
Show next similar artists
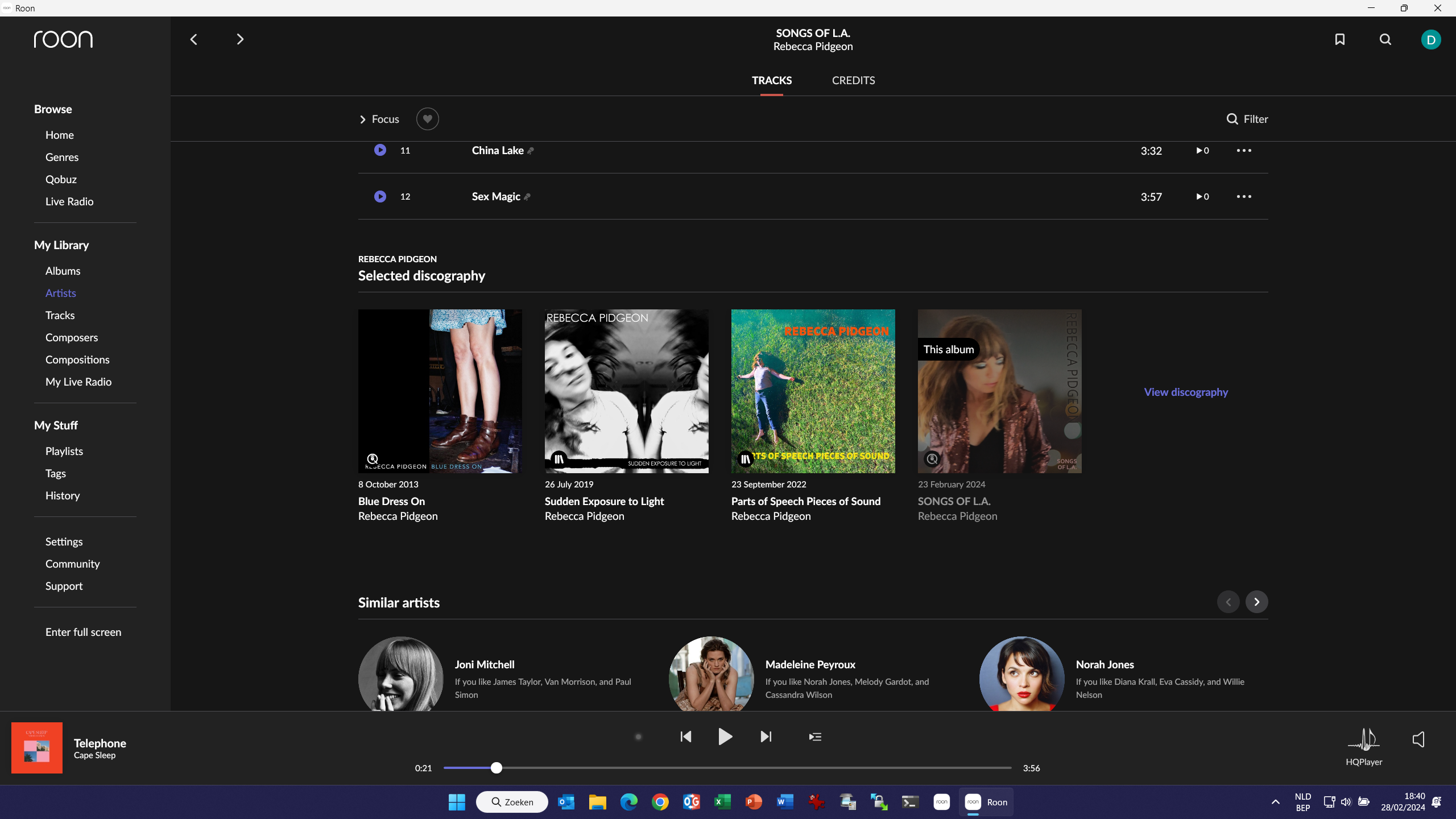[x=1257, y=602]
